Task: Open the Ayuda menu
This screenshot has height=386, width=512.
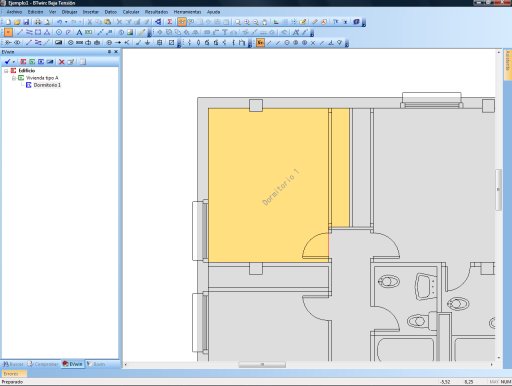Action: [213, 12]
